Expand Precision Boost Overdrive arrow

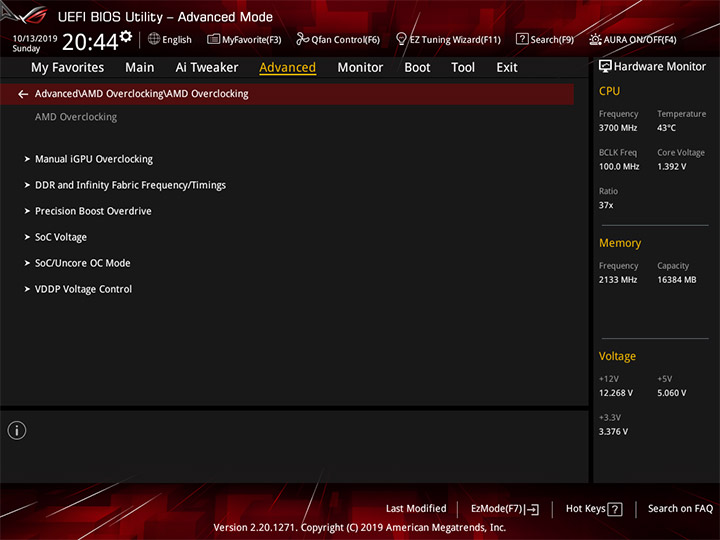[27, 211]
